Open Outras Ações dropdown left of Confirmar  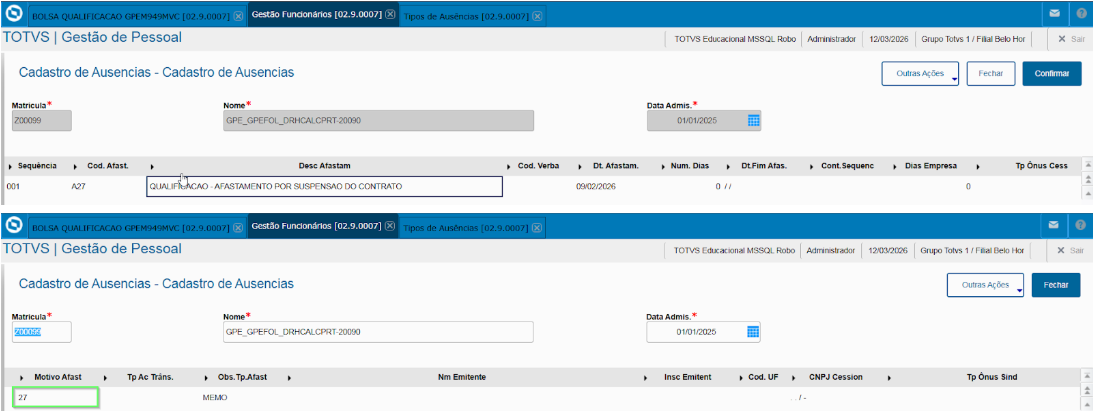pos(920,74)
